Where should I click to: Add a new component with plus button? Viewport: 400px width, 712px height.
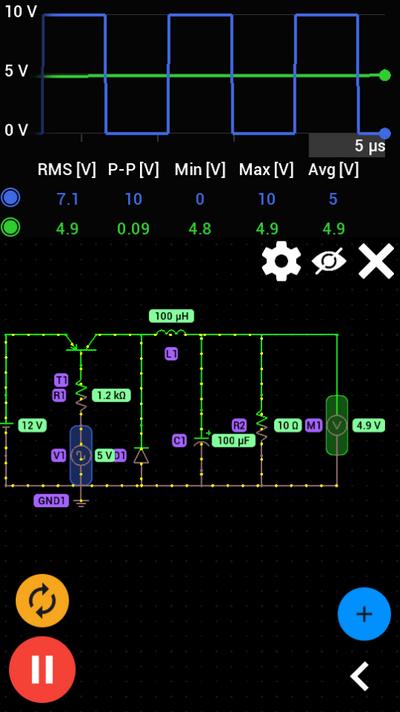click(x=364, y=614)
